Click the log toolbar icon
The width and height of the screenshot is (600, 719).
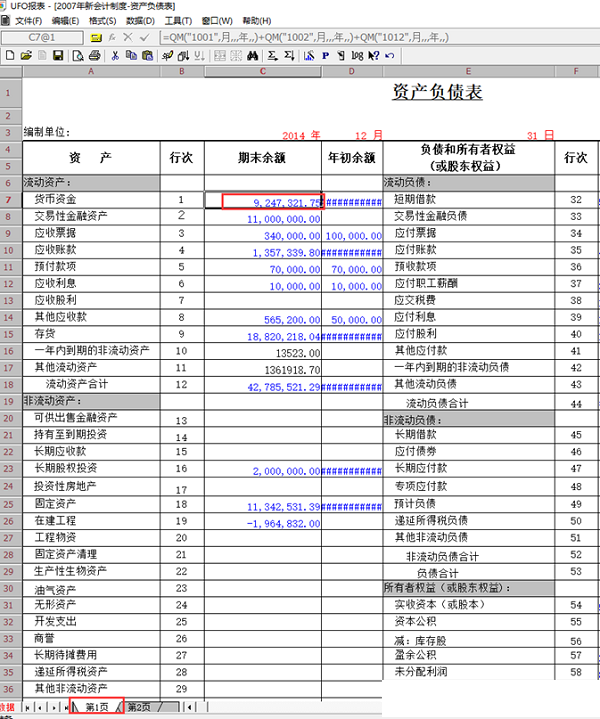[357, 55]
